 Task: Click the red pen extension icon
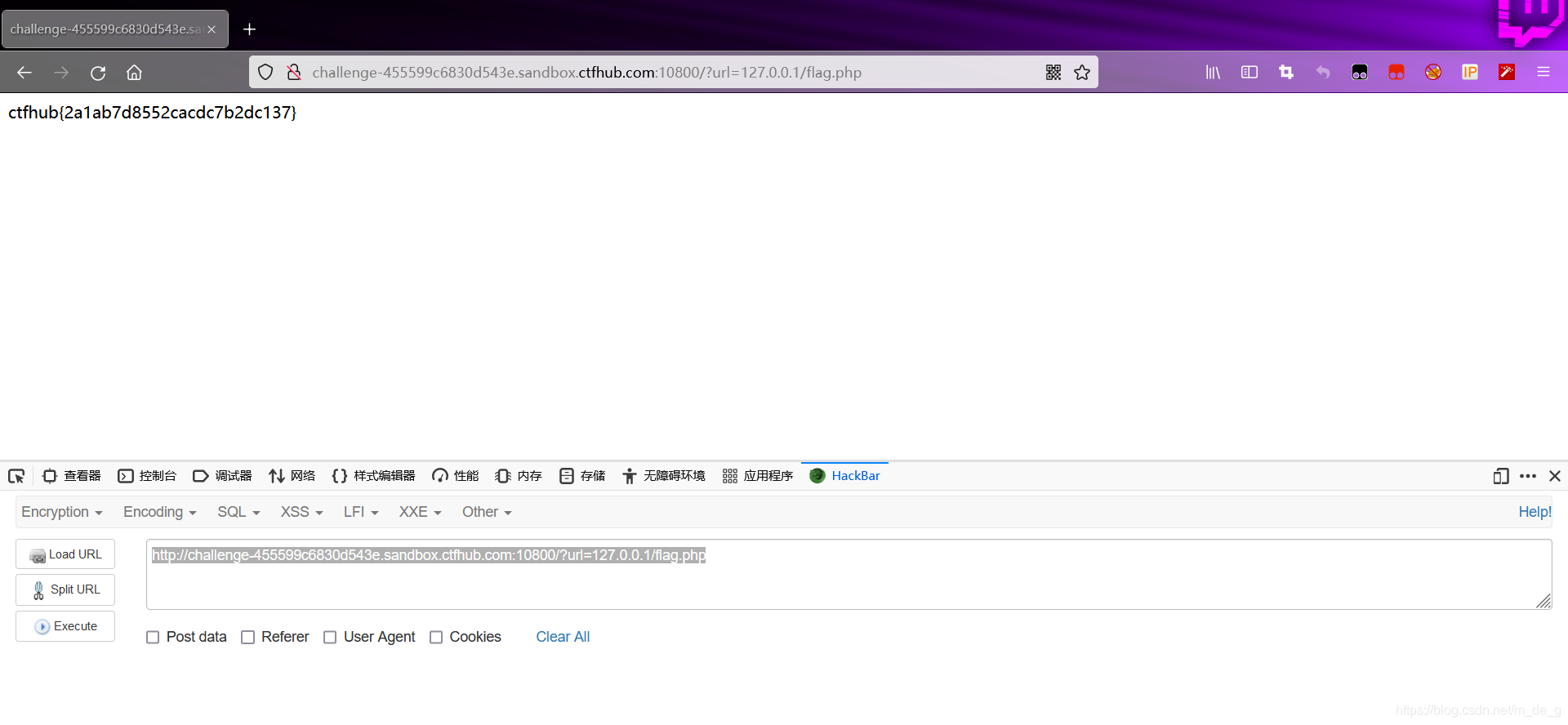pyautogui.click(x=1507, y=73)
